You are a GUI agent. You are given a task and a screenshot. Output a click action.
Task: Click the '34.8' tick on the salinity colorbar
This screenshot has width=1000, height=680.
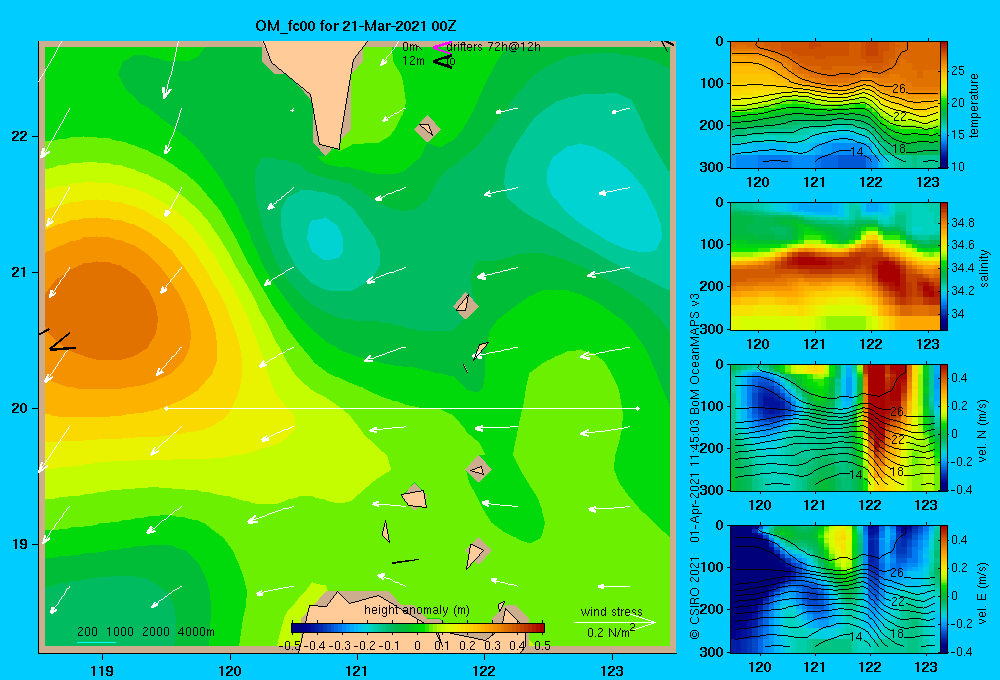click(x=962, y=223)
